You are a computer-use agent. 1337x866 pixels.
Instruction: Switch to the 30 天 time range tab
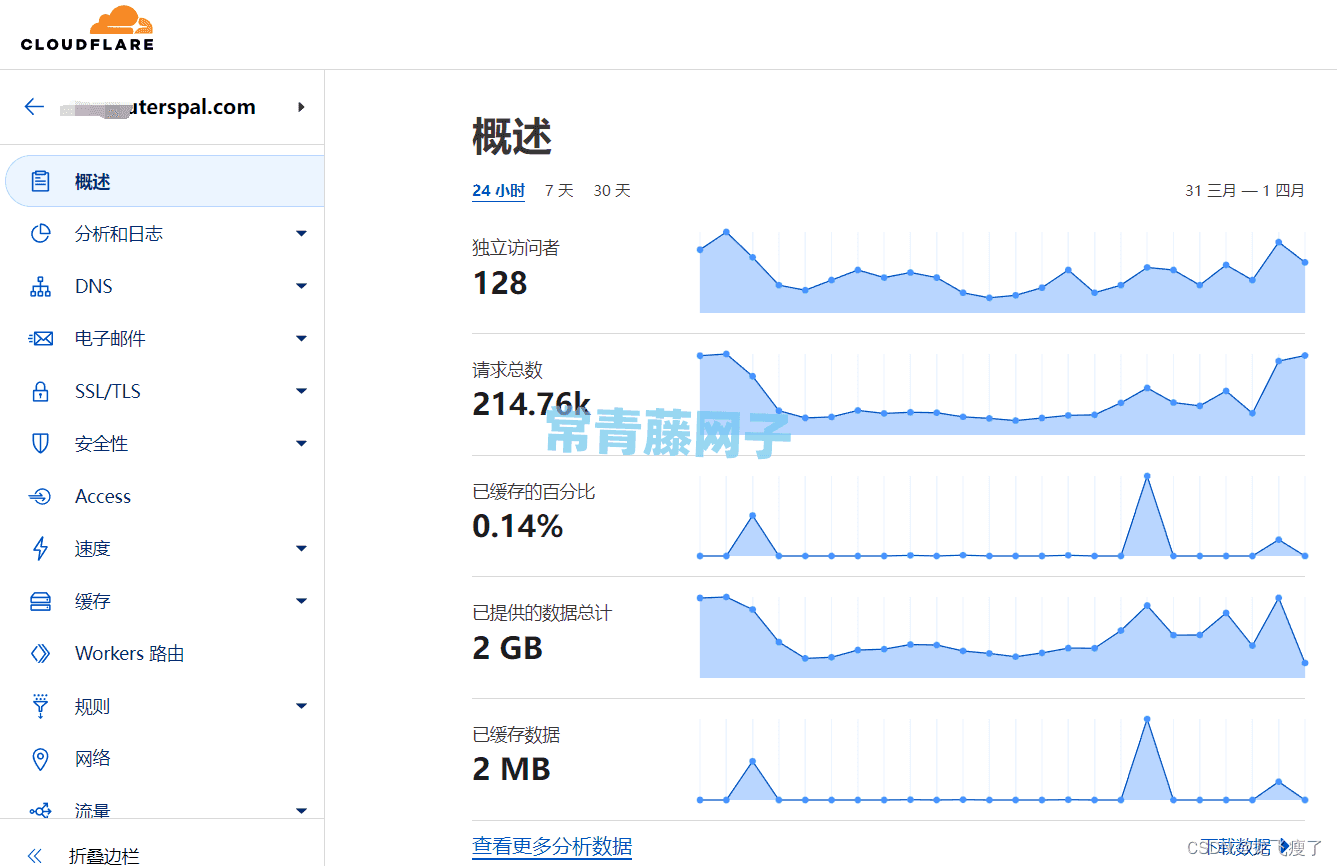611,190
